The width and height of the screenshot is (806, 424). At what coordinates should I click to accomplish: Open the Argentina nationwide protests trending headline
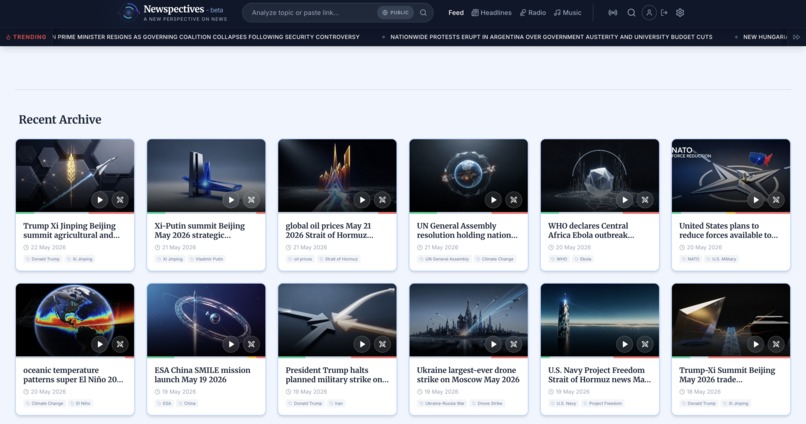[551, 37]
